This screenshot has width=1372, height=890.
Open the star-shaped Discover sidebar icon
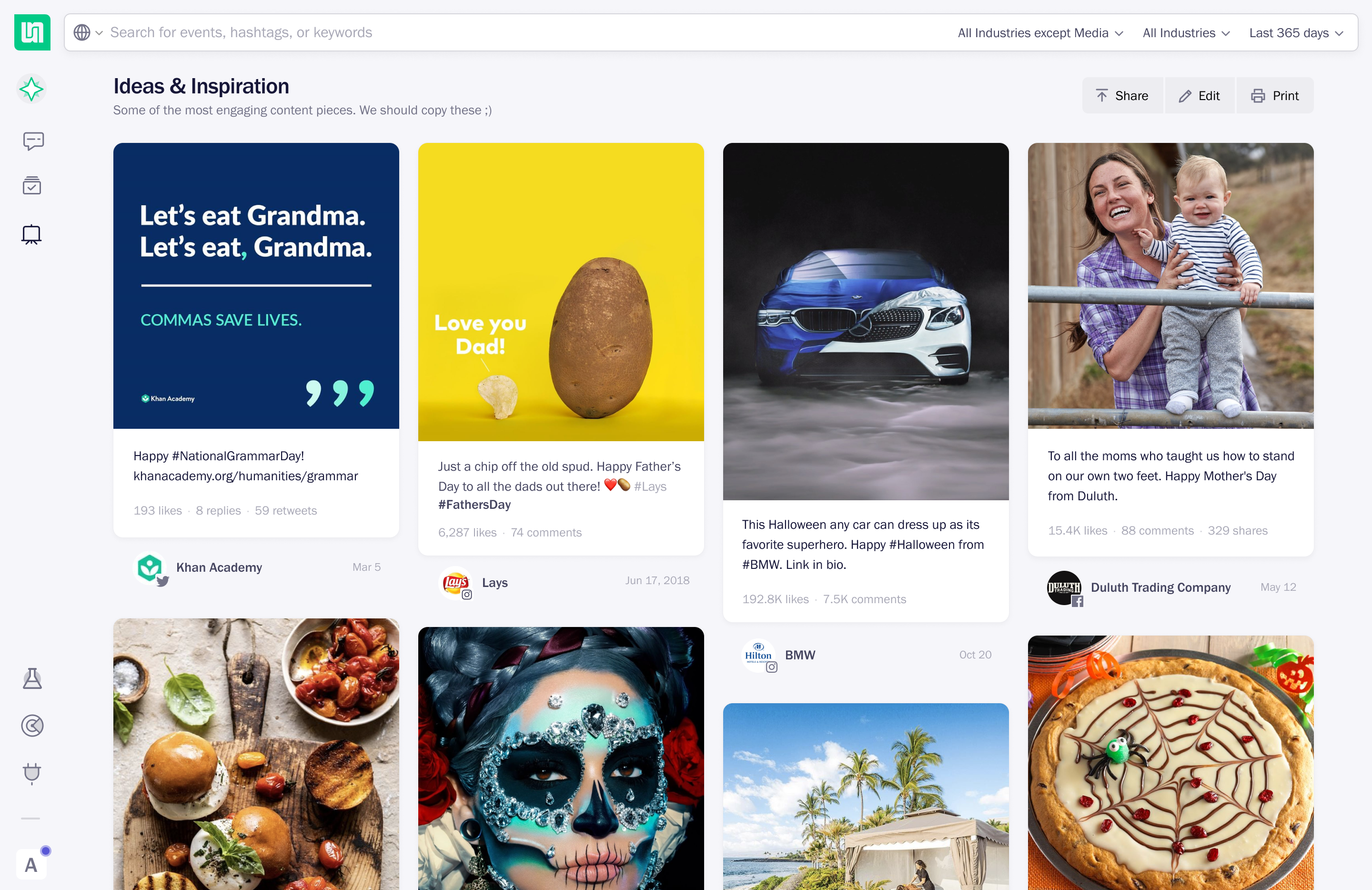[x=32, y=90]
